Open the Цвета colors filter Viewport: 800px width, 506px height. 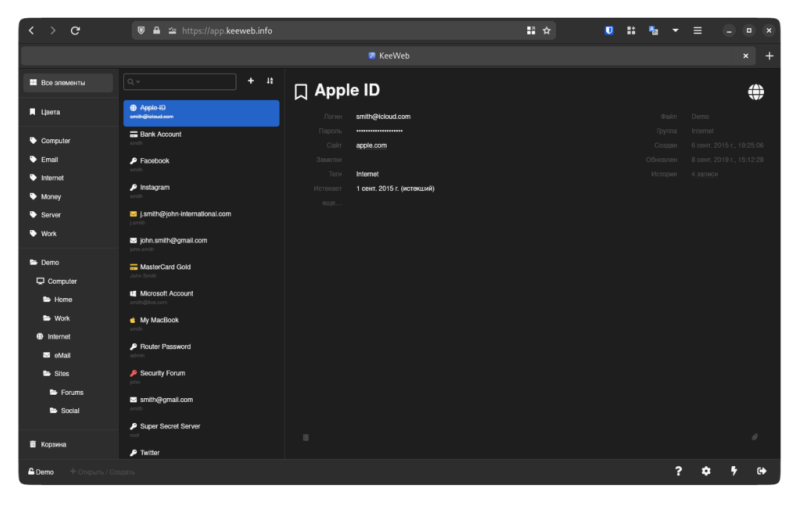[x=68, y=112]
